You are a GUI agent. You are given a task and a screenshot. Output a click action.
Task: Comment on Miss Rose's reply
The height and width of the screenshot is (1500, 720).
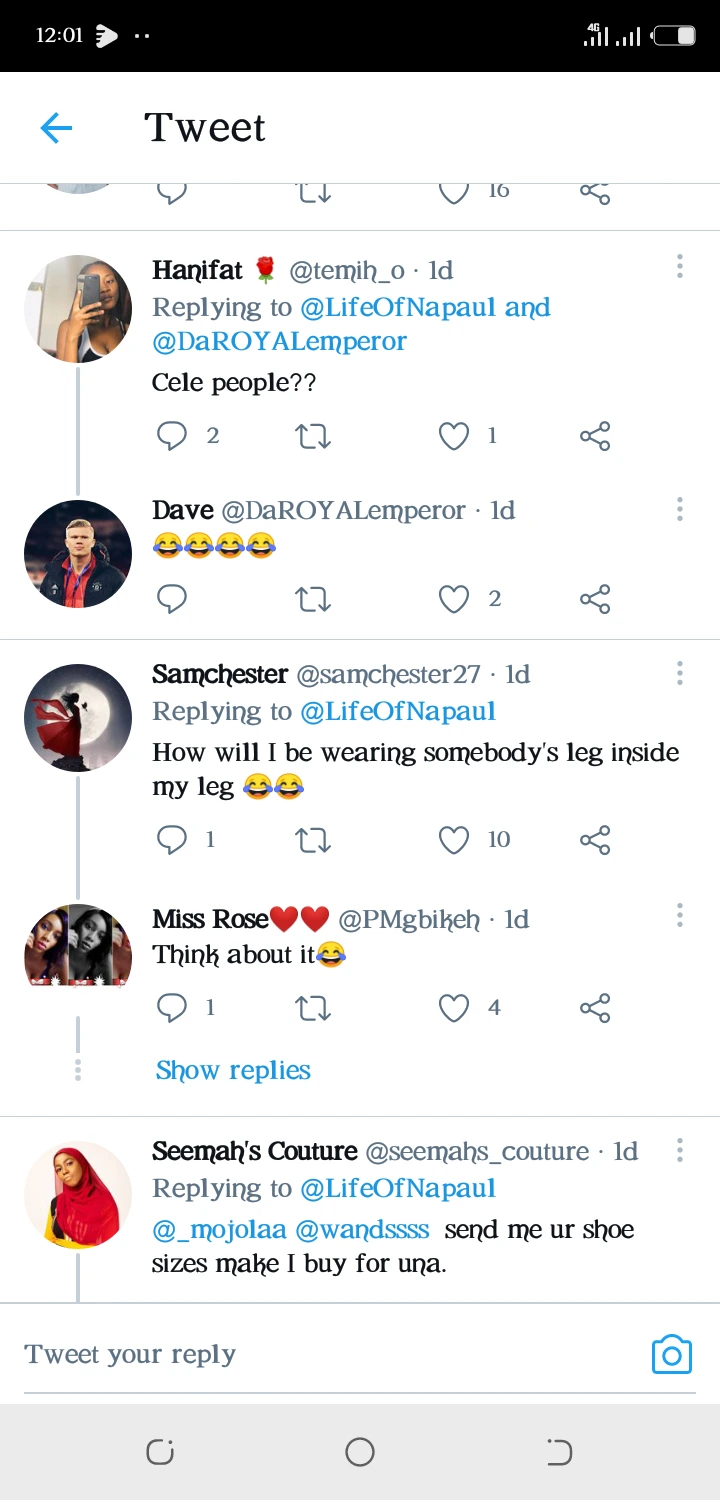pos(172,1008)
